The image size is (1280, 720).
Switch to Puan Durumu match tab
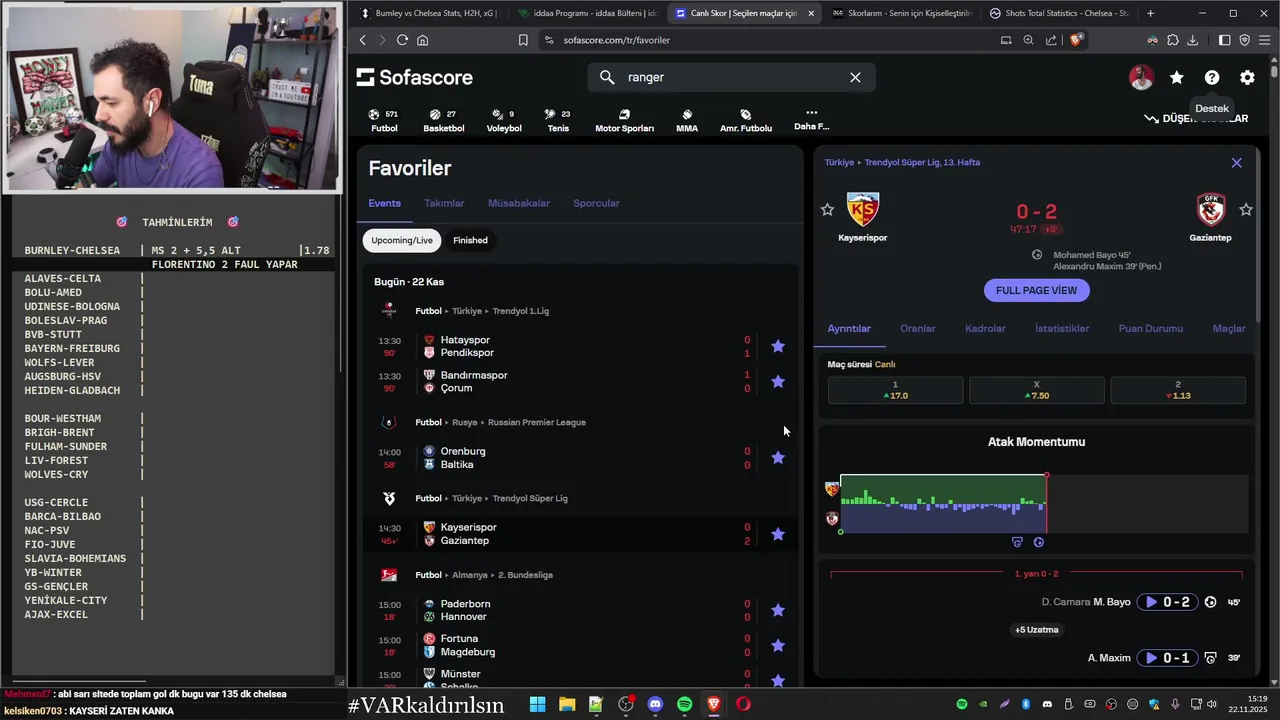pyautogui.click(x=1151, y=328)
